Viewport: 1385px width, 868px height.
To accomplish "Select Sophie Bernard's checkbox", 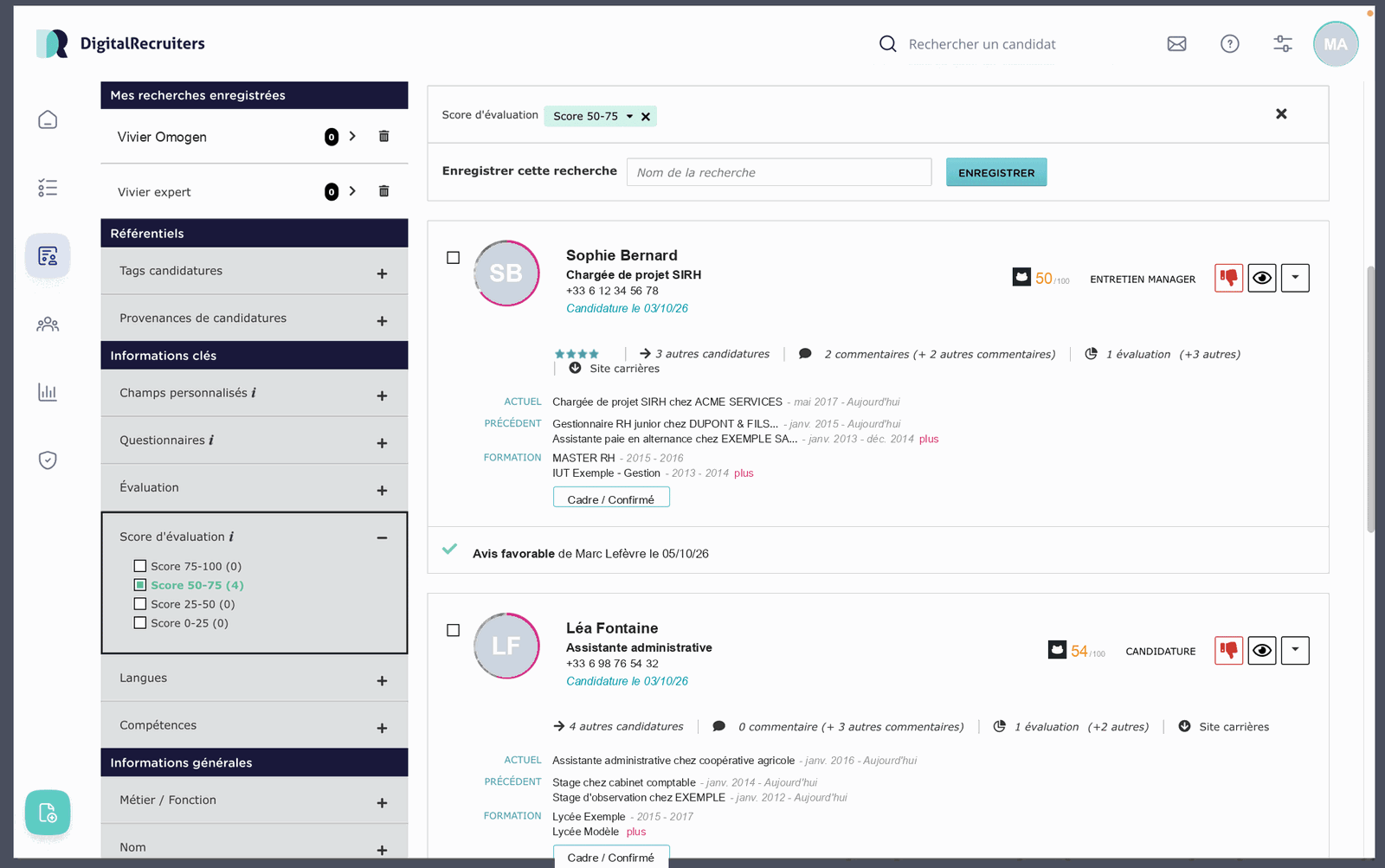I will (453, 258).
